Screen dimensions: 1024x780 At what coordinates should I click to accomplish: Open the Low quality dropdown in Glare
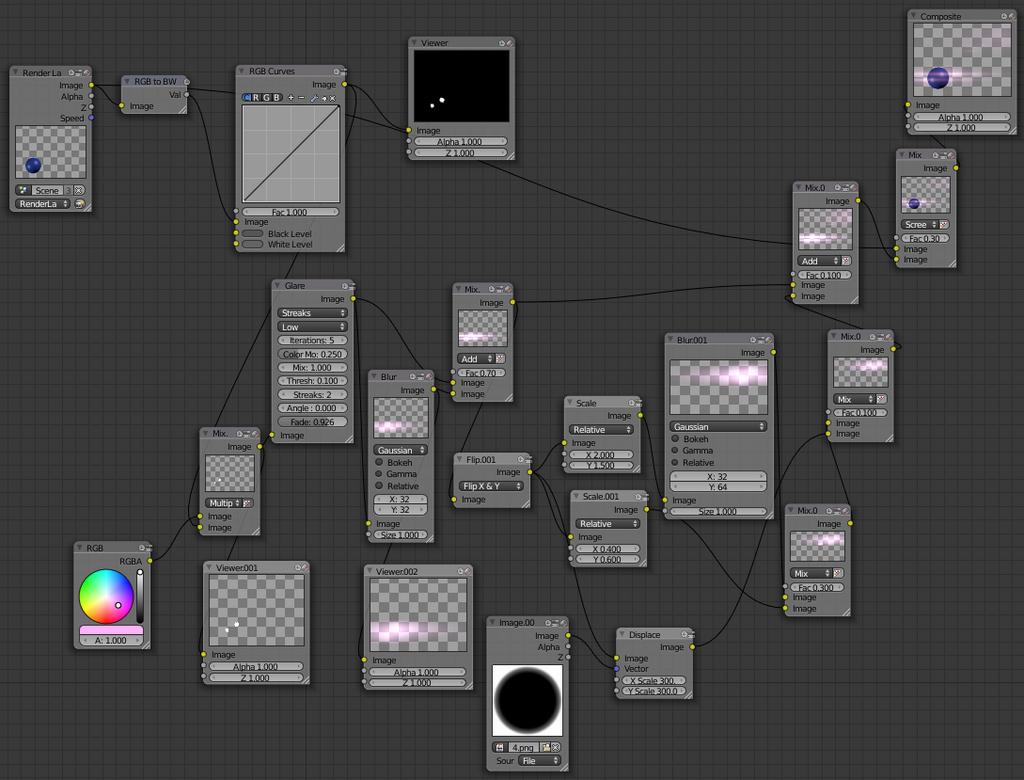coord(312,327)
